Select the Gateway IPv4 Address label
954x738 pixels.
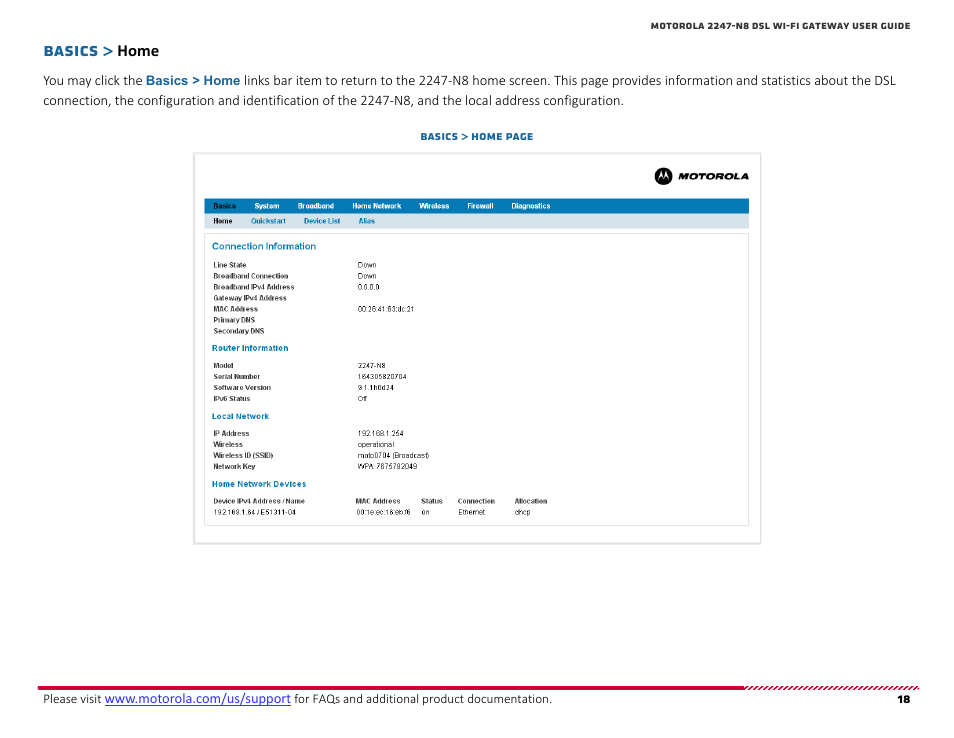(249, 298)
